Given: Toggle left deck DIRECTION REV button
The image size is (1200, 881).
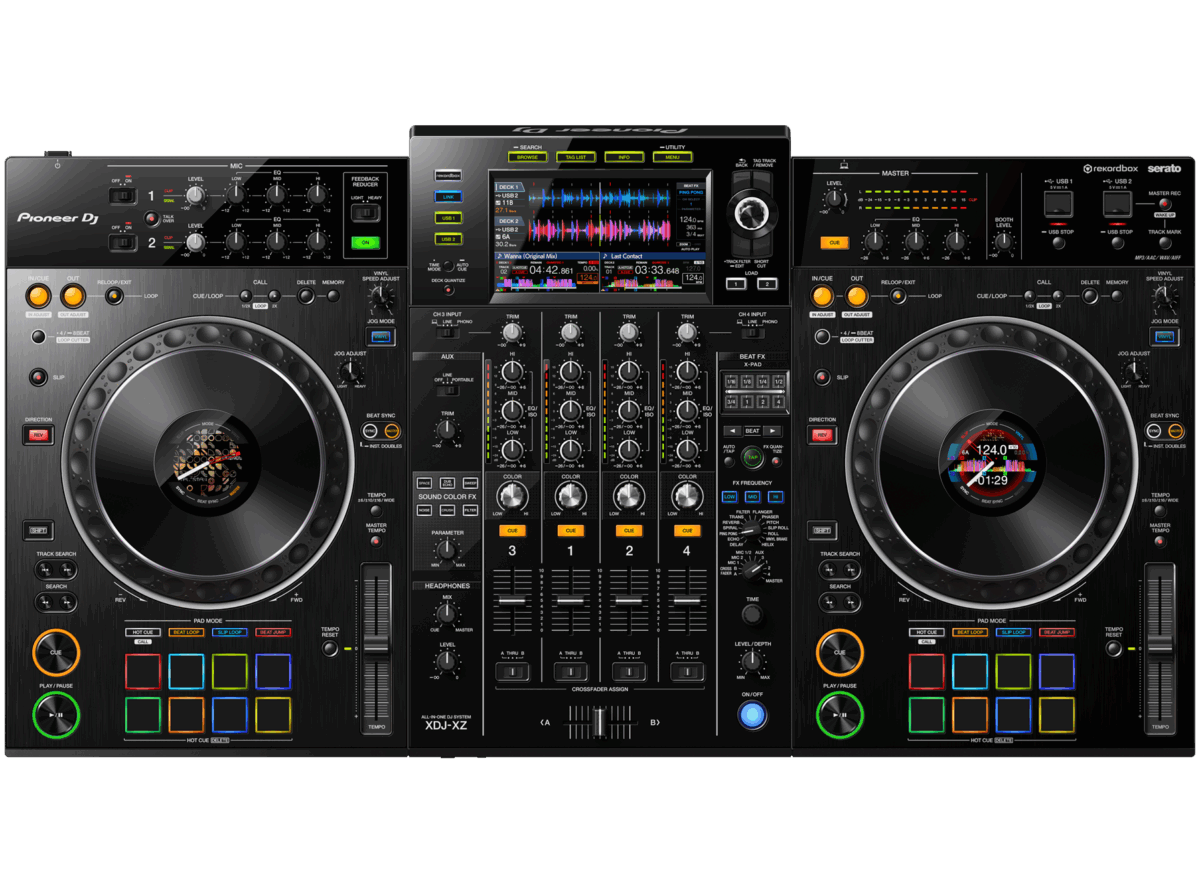Looking at the screenshot, I should 38,435.
